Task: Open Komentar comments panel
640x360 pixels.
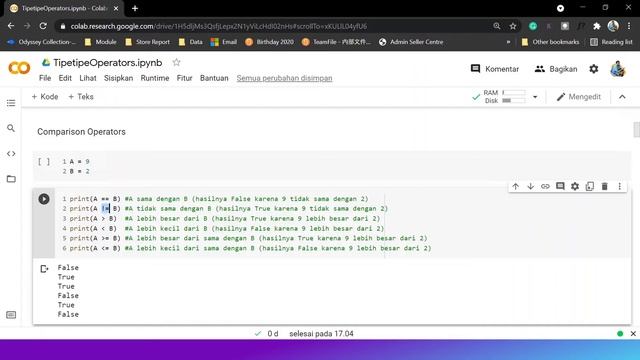Action: pyautogui.click(x=495, y=69)
